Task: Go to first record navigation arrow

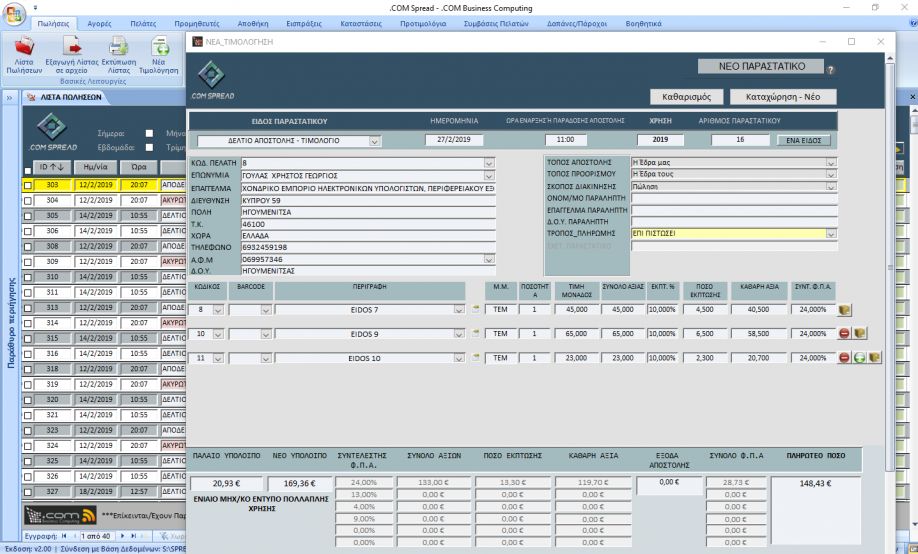Action: point(64,536)
